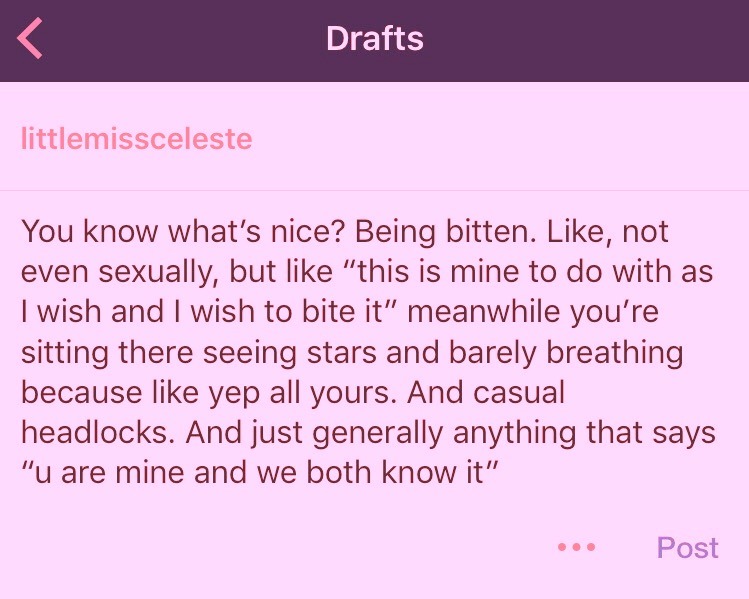Tap the words 'generally anything that says'
The image size is (749, 599).
pos(514,432)
